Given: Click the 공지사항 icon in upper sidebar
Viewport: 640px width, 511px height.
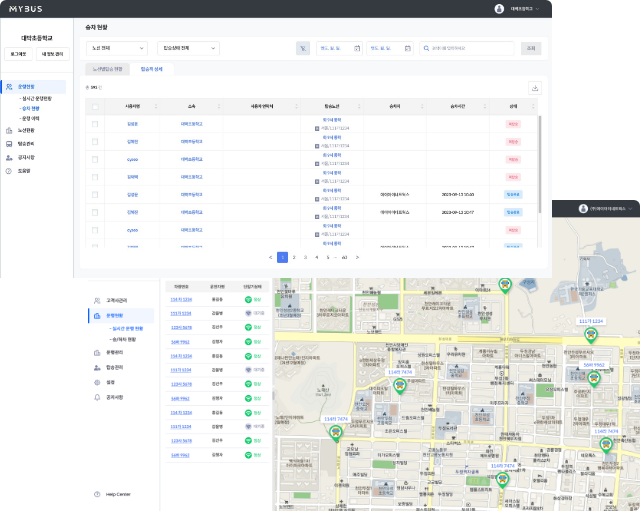Looking at the screenshot, I should (8, 157).
